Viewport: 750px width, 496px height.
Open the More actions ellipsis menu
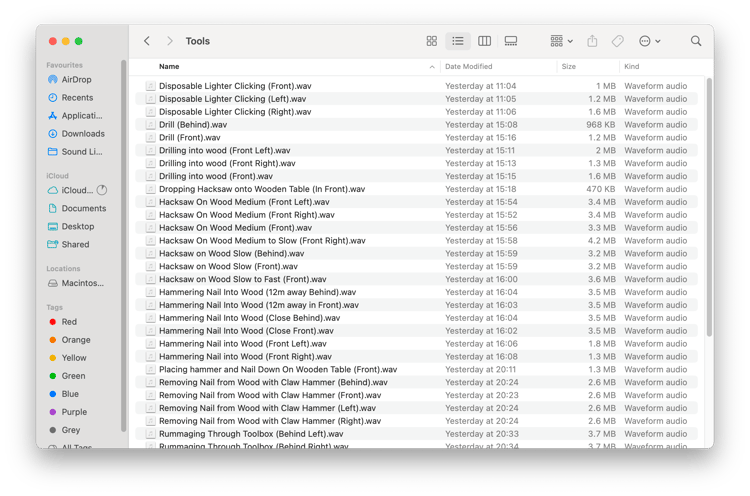pyautogui.click(x=650, y=41)
